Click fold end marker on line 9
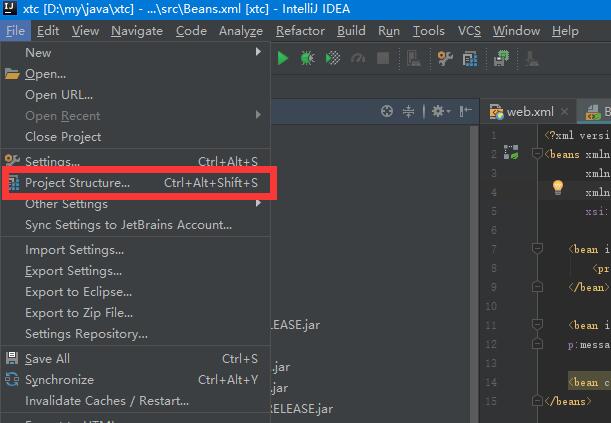Viewport: 611px width, 423px height. [x=537, y=287]
